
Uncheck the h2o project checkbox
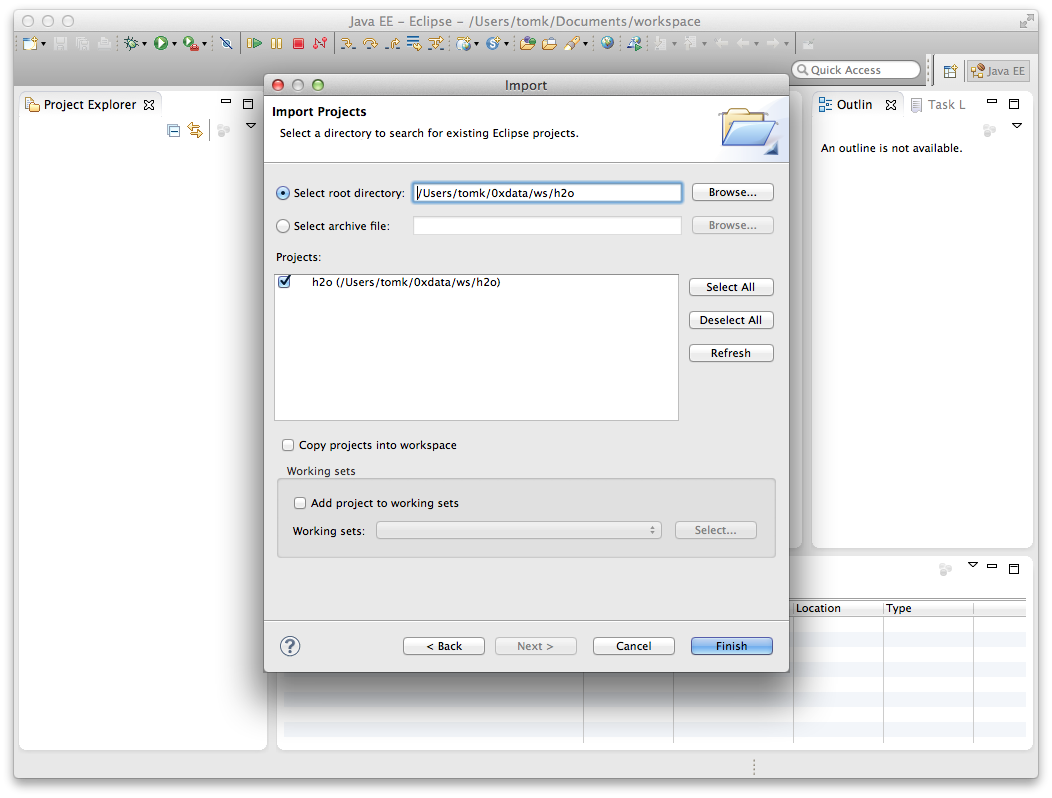pos(284,282)
